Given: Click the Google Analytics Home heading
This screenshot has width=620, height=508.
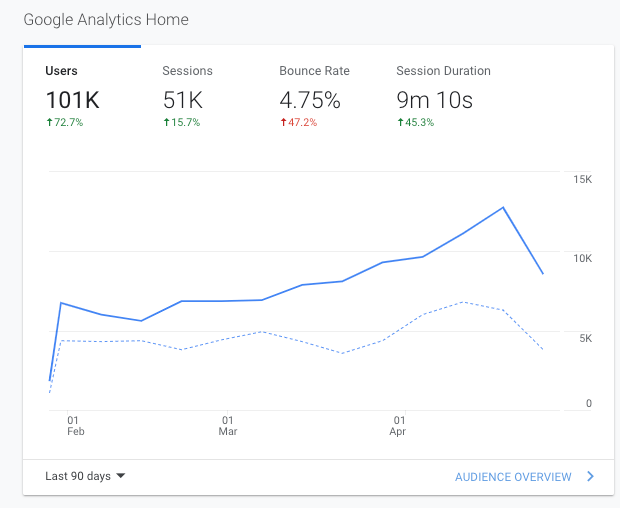Looking at the screenshot, I should coord(106,20).
